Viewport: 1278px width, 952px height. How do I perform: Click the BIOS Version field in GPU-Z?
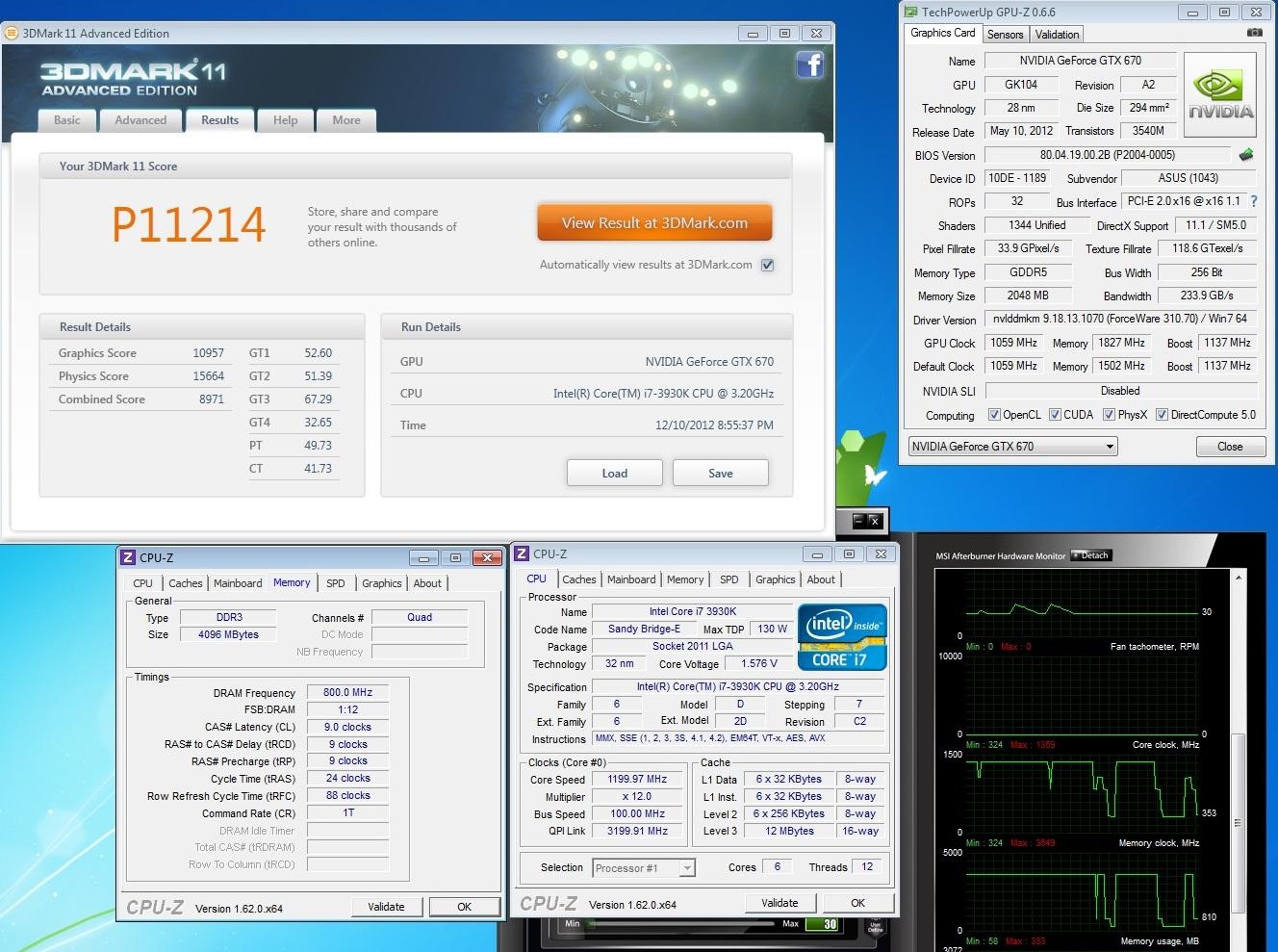coord(1107,155)
